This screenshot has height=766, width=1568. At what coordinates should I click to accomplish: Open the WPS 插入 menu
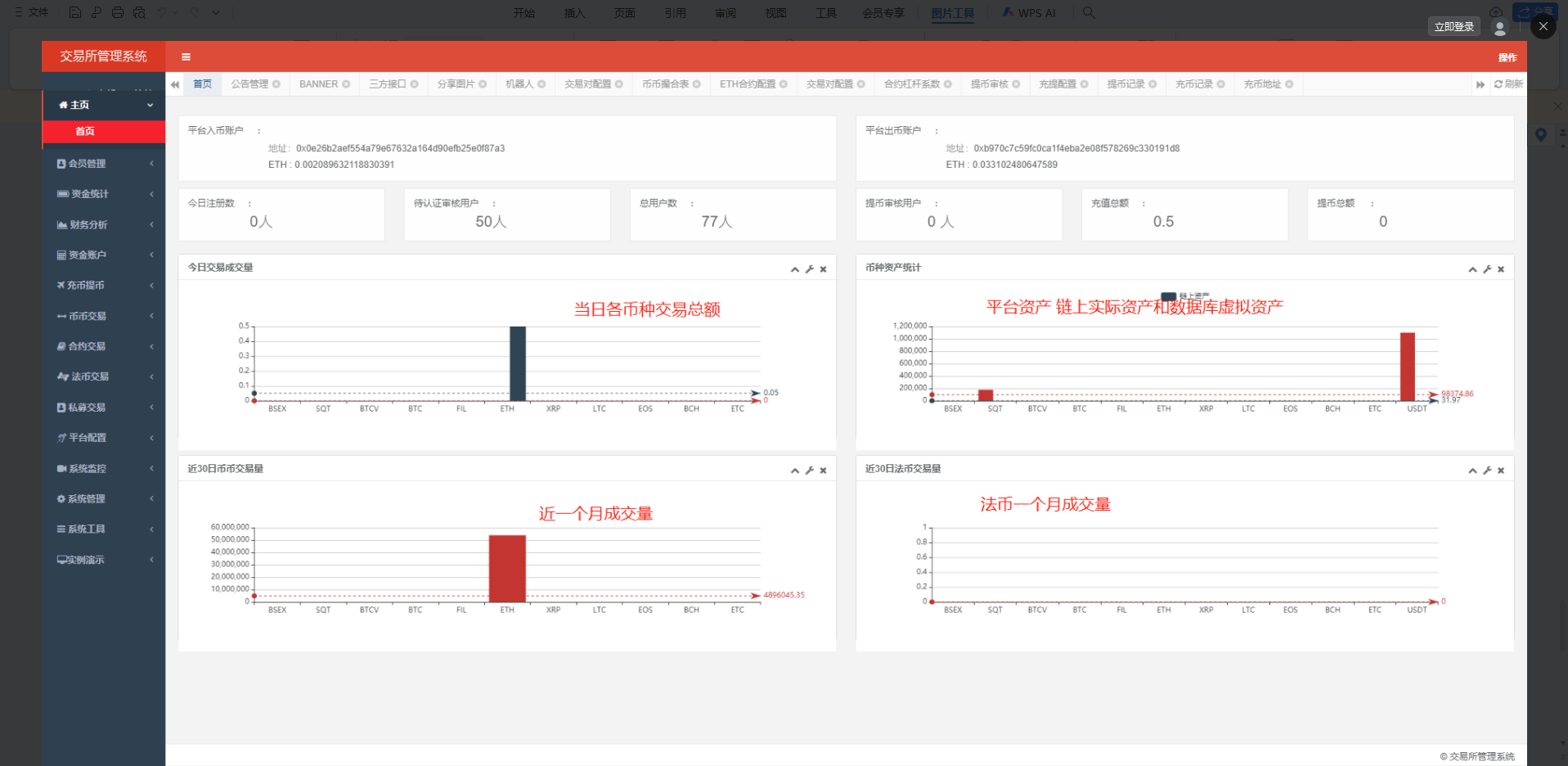pyautogui.click(x=575, y=13)
